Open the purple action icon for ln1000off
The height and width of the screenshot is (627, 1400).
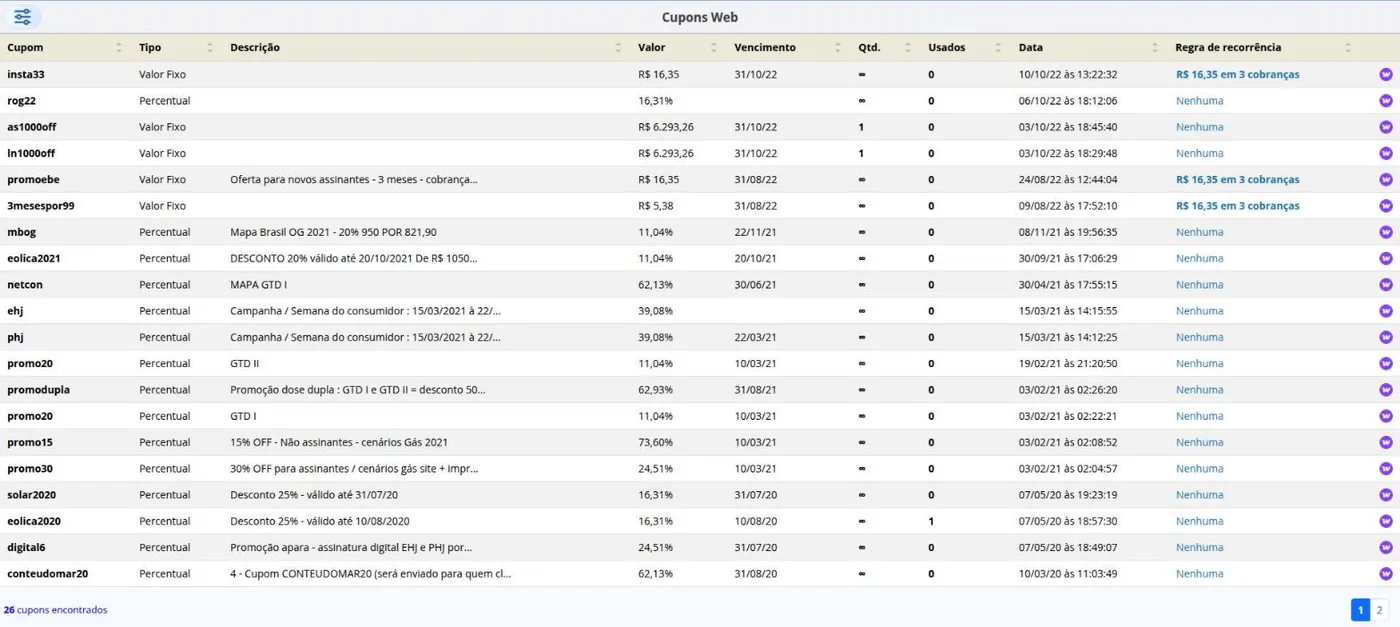[x=1386, y=153]
